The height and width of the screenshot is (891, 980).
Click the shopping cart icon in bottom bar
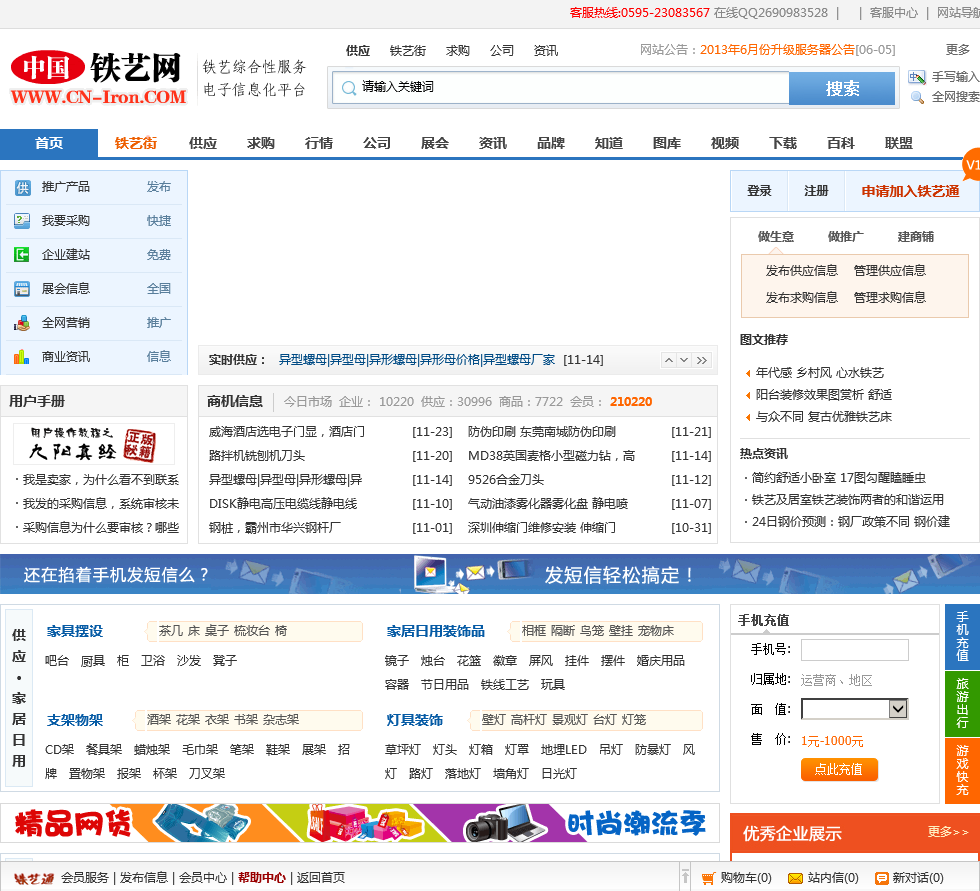tap(708, 878)
